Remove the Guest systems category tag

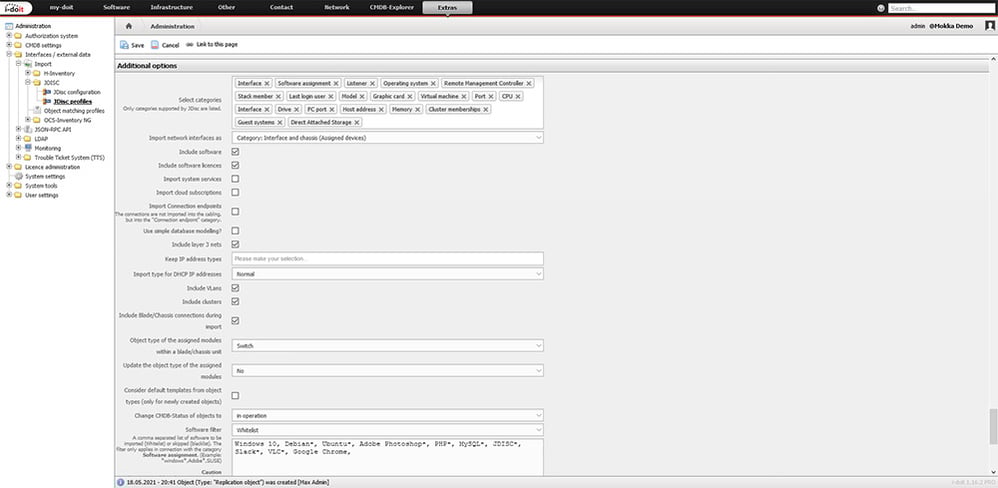(280, 122)
